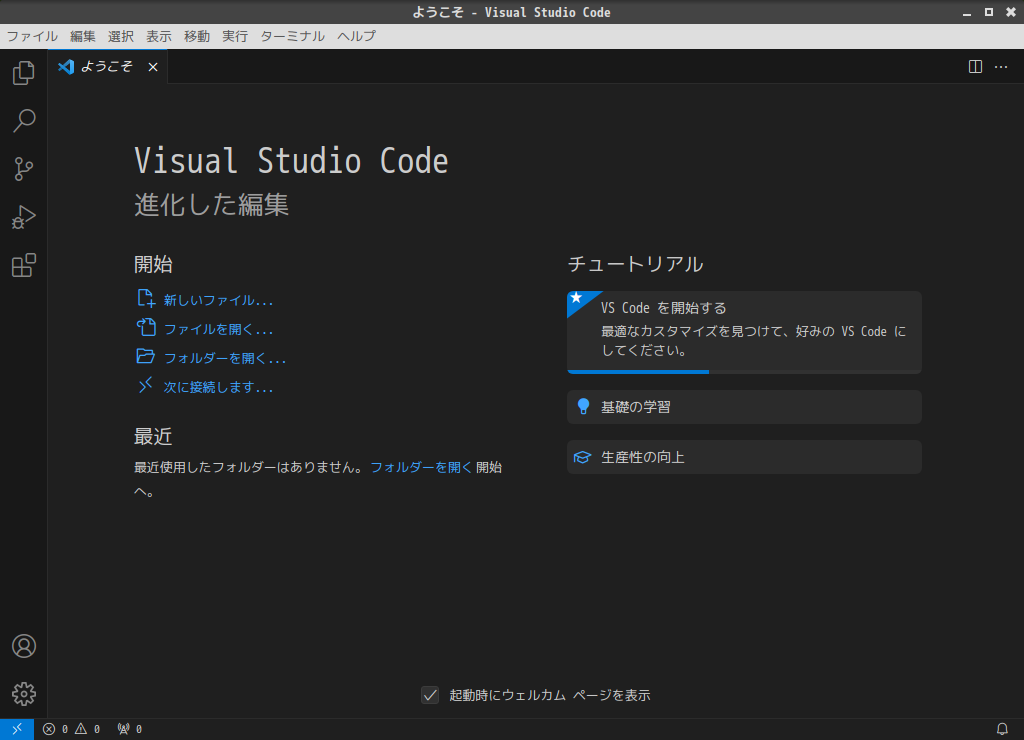Open the Search view icon
This screenshot has height=740, width=1024.
(x=24, y=121)
